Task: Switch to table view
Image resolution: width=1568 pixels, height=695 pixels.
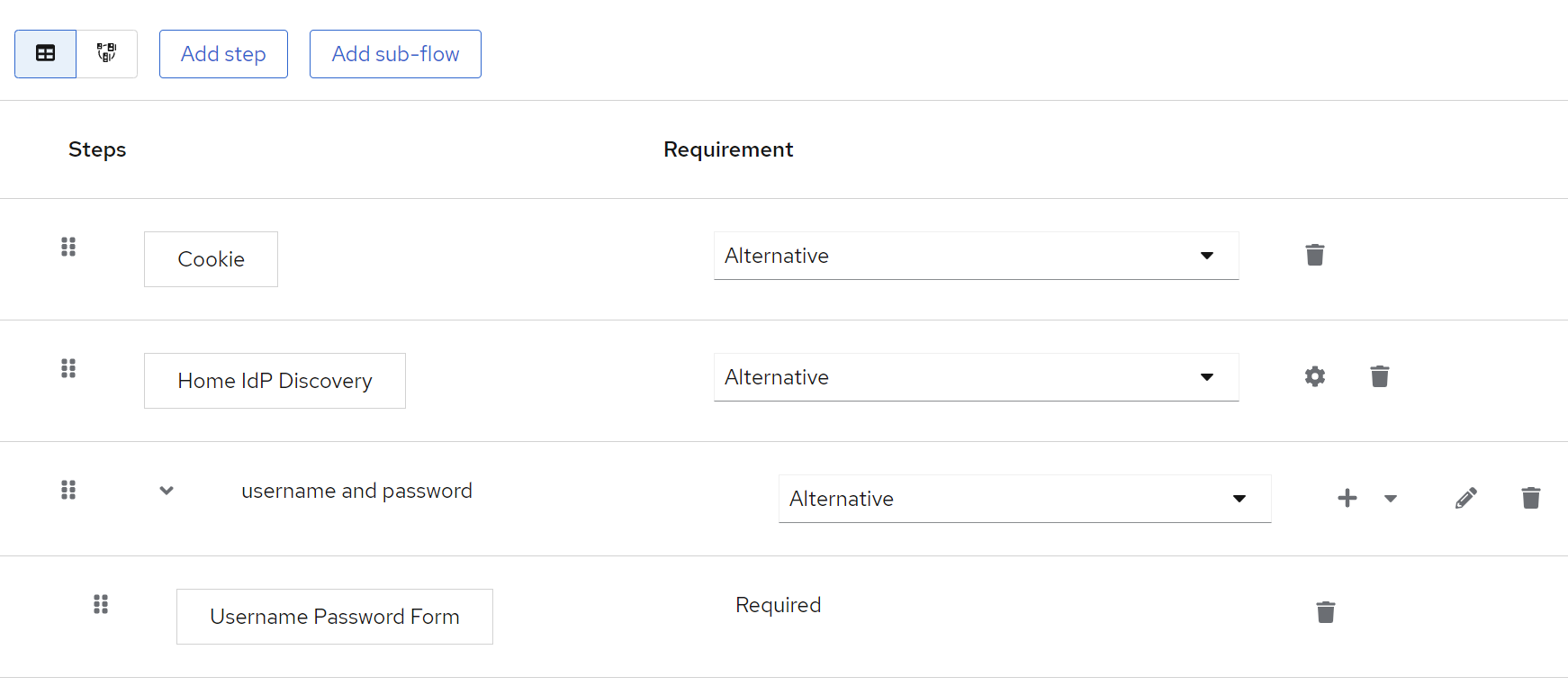Action: [45, 54]
